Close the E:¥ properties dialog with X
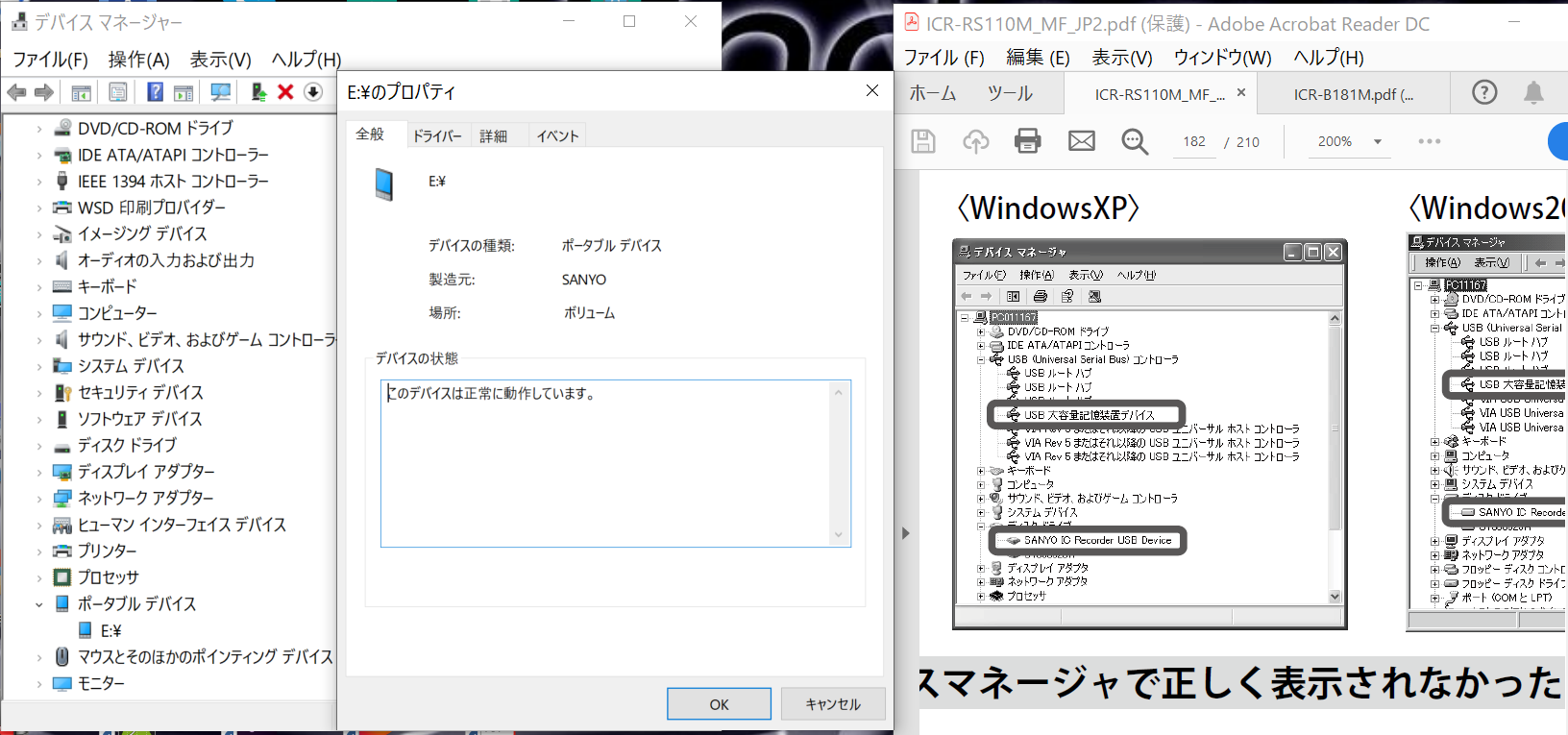Viewport: 1568px width, 735px height. pos(871,90)
